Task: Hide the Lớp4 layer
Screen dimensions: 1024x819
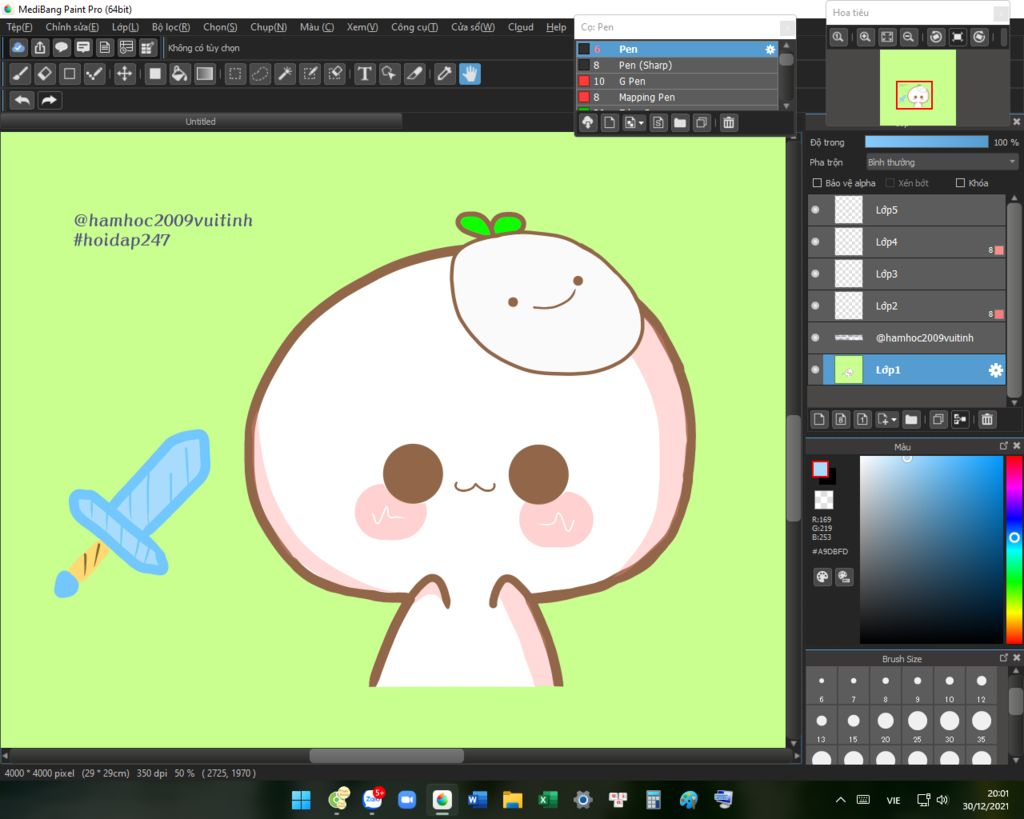Action: pyautogui.click(x=815, y=242)
